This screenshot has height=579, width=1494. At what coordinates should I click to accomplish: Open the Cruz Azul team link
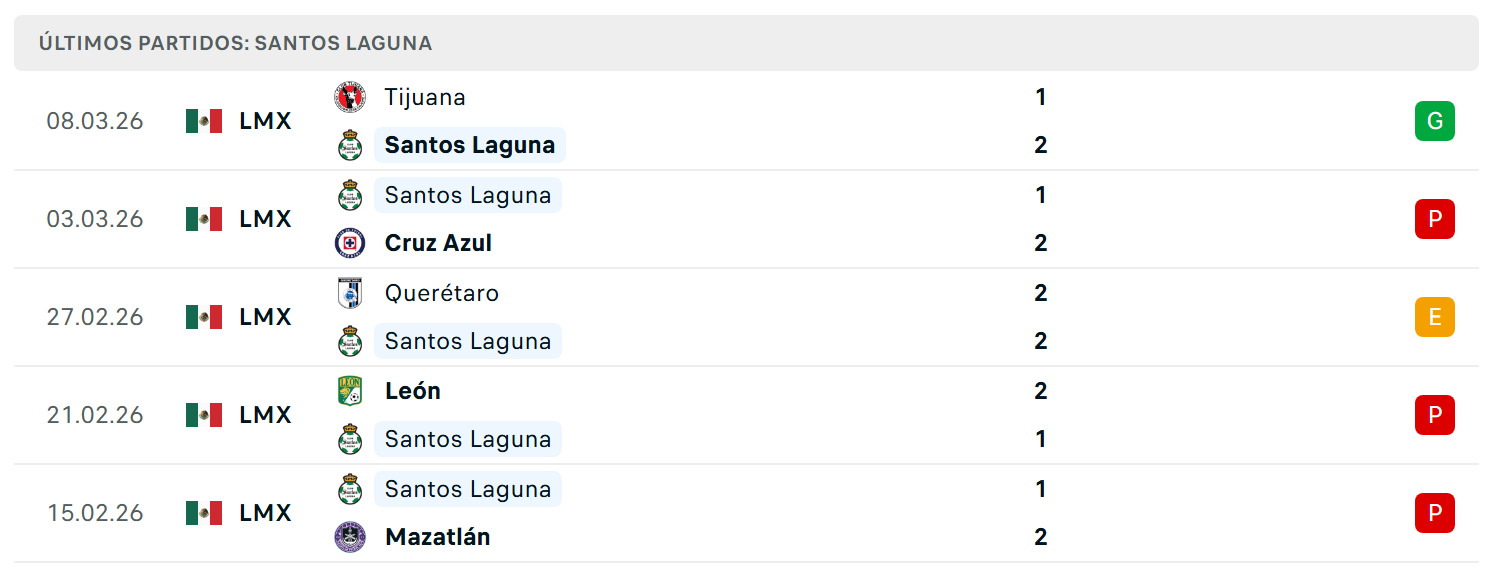(438, 243)
